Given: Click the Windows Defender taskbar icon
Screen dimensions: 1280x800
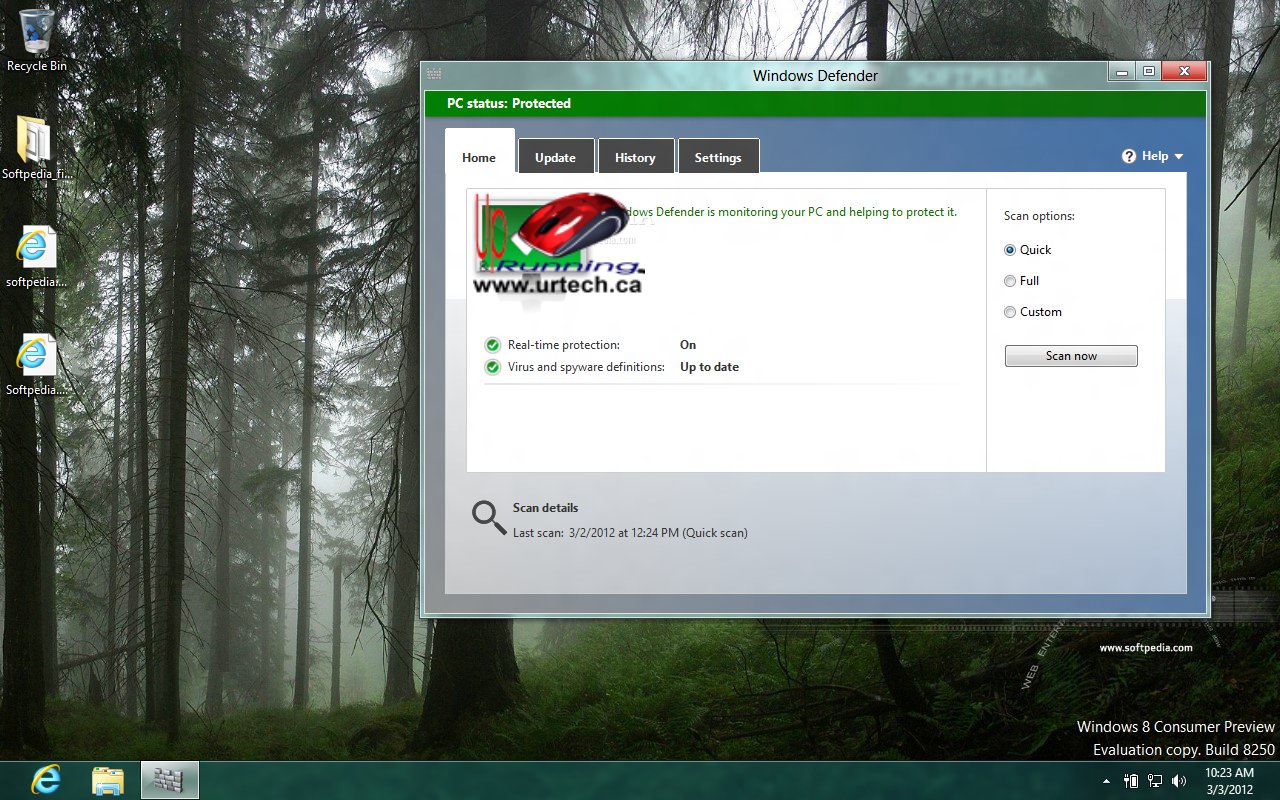Looking at the screenshot, I should point(169,780).
